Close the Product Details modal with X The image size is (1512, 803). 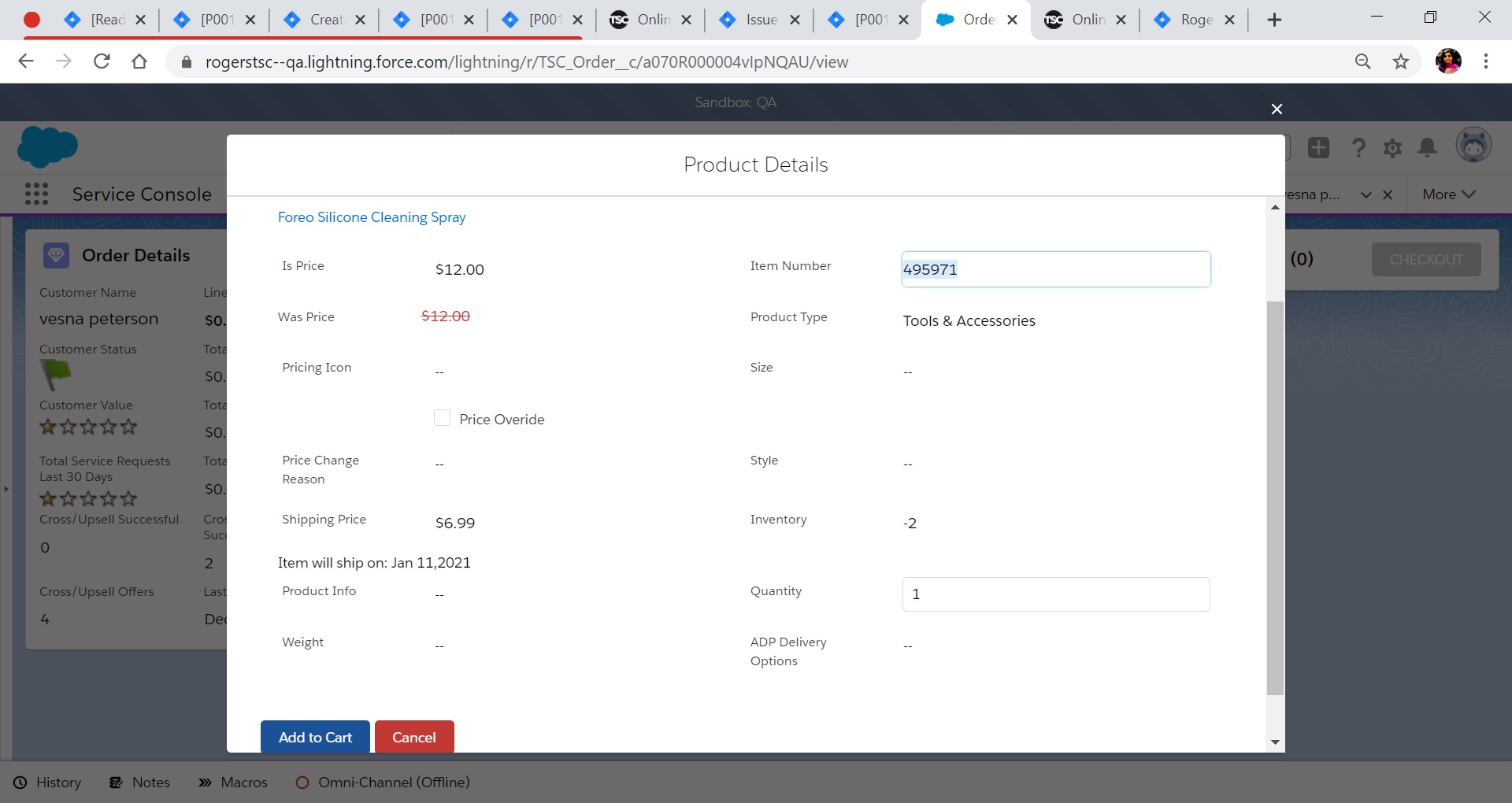pyautogui.click(x=1277, y=109)
